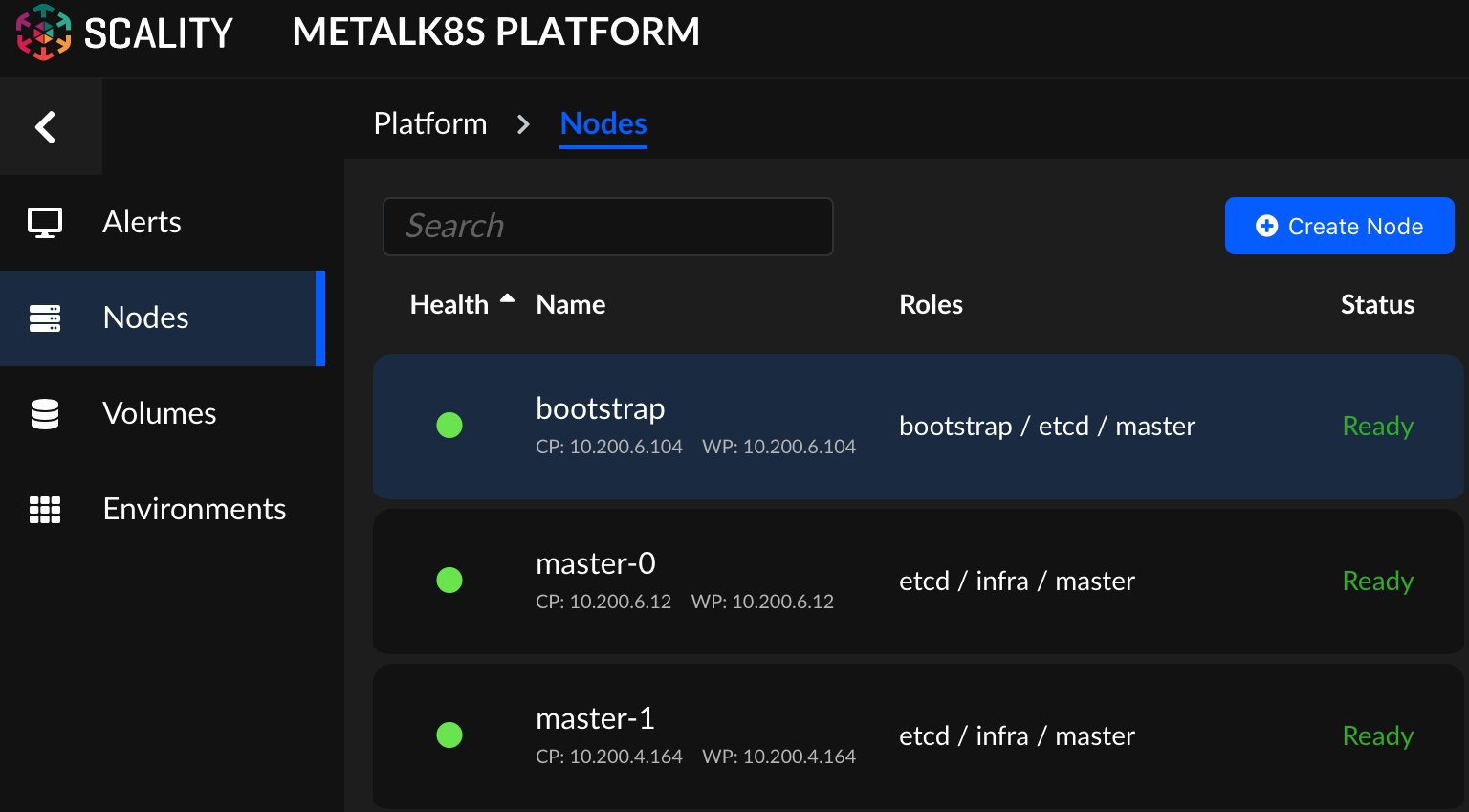This screenshot has width=1469, height=812.
Task: Collapse the sidebar with the back chevron
Action: click(45, 126)
